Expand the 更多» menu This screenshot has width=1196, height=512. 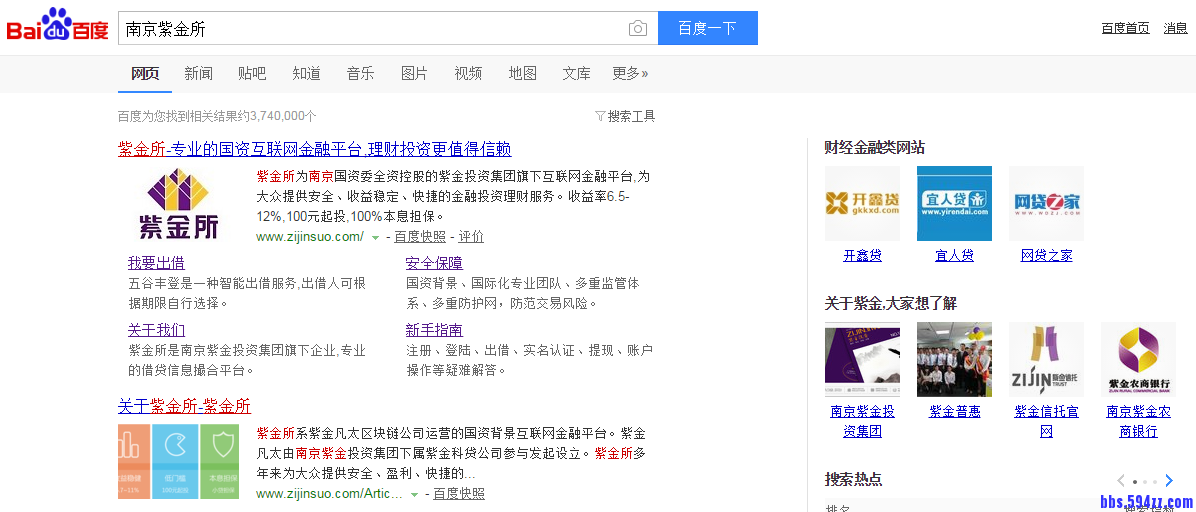pos(630,73)
